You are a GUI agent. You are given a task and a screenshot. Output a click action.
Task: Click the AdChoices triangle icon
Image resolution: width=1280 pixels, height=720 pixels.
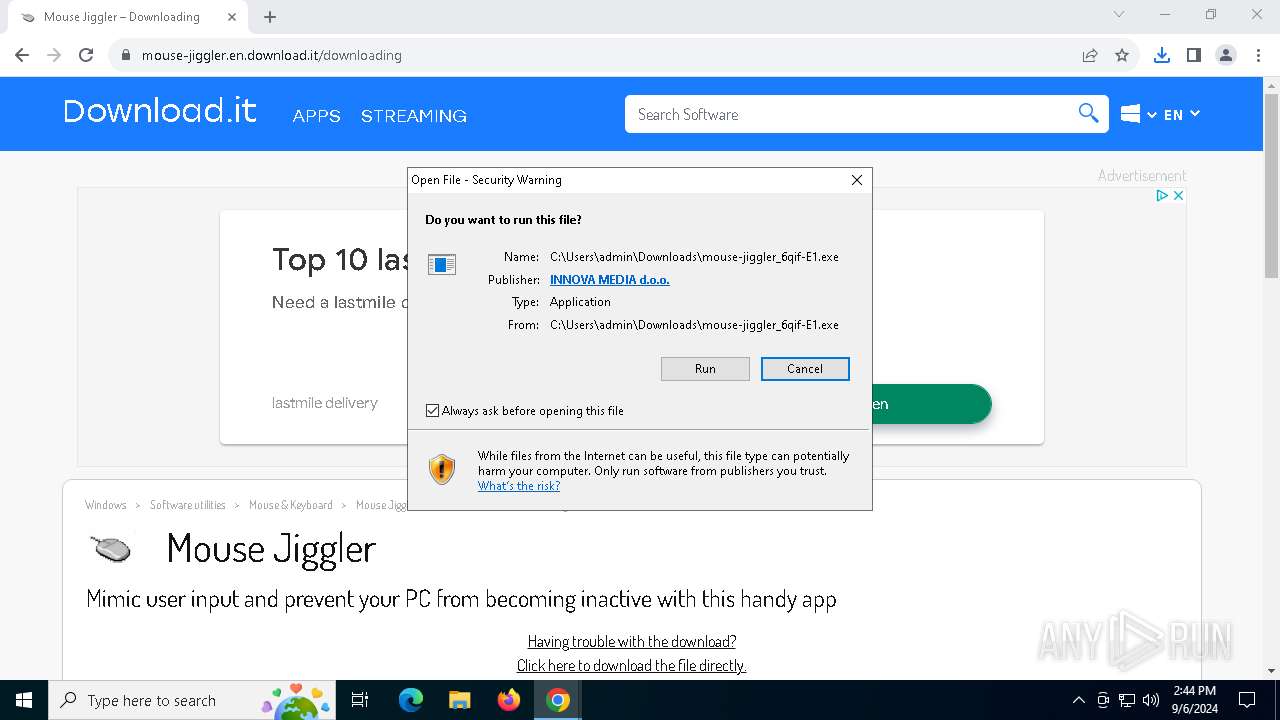coord(1163,195)
